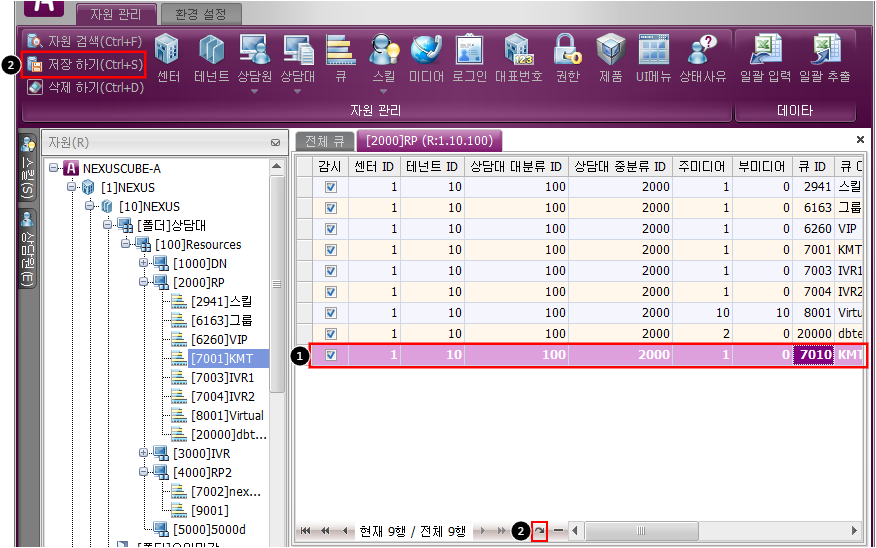This screenshot has width=876, height=548.
Task: Click the tree panel scroll-up arrow
Action: [x=276, y=166]
